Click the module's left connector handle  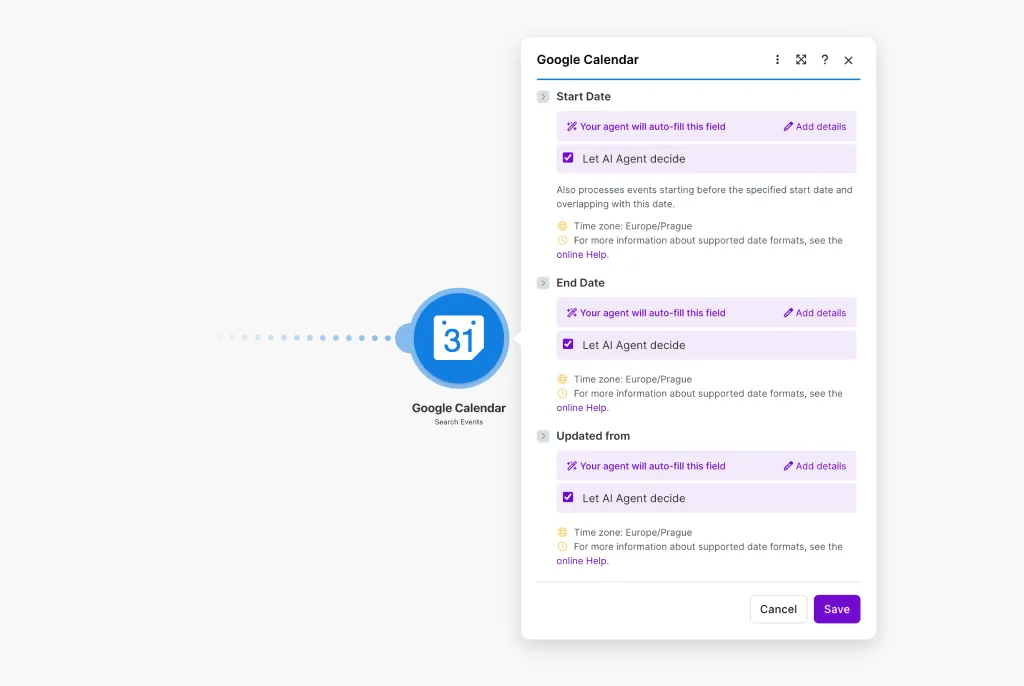point(404,338)
